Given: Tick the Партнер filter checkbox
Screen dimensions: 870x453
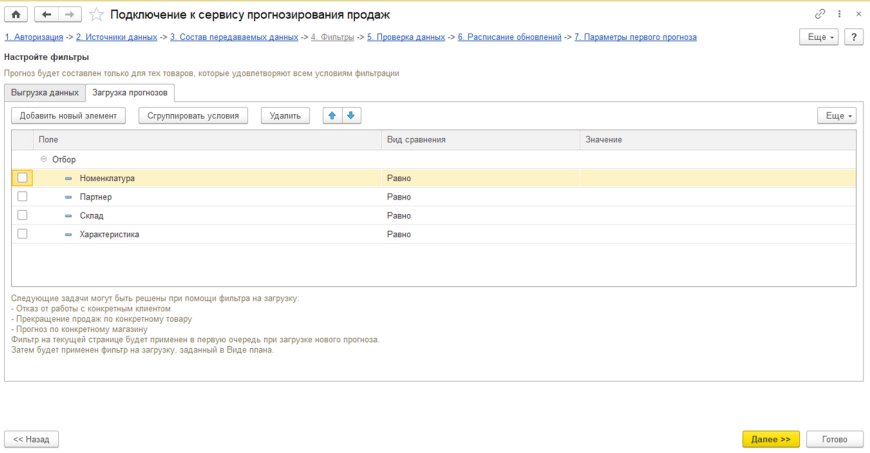Looking at the screenshot, I should 22,197.
